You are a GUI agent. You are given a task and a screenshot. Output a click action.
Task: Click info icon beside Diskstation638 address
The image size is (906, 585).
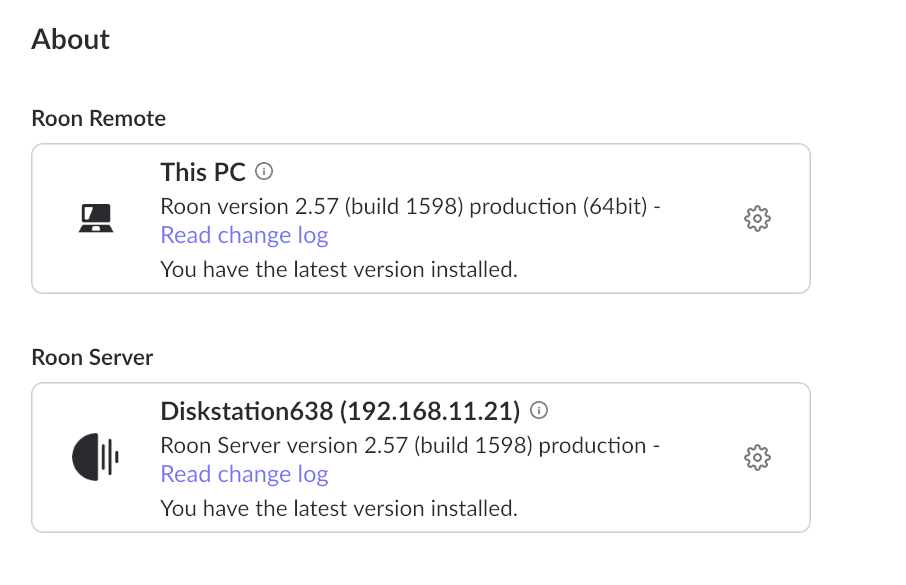539,410
